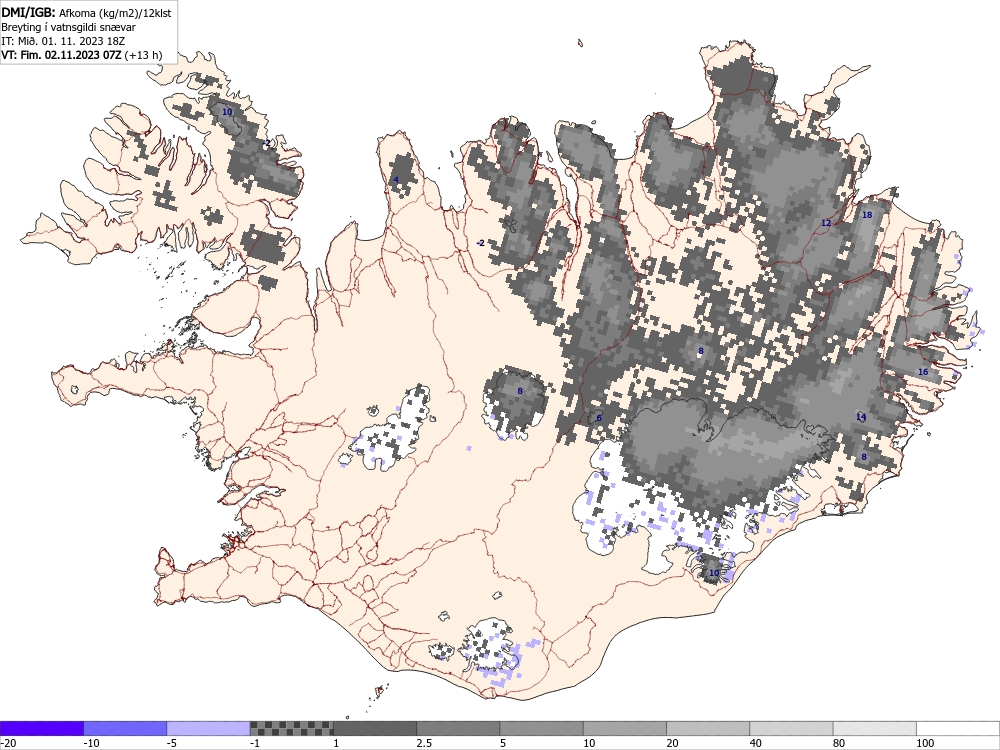The width and height of the screenshot is (1000, 750).
Task: Click the gray 10 to 20 legend swatch
Action: 625,728
